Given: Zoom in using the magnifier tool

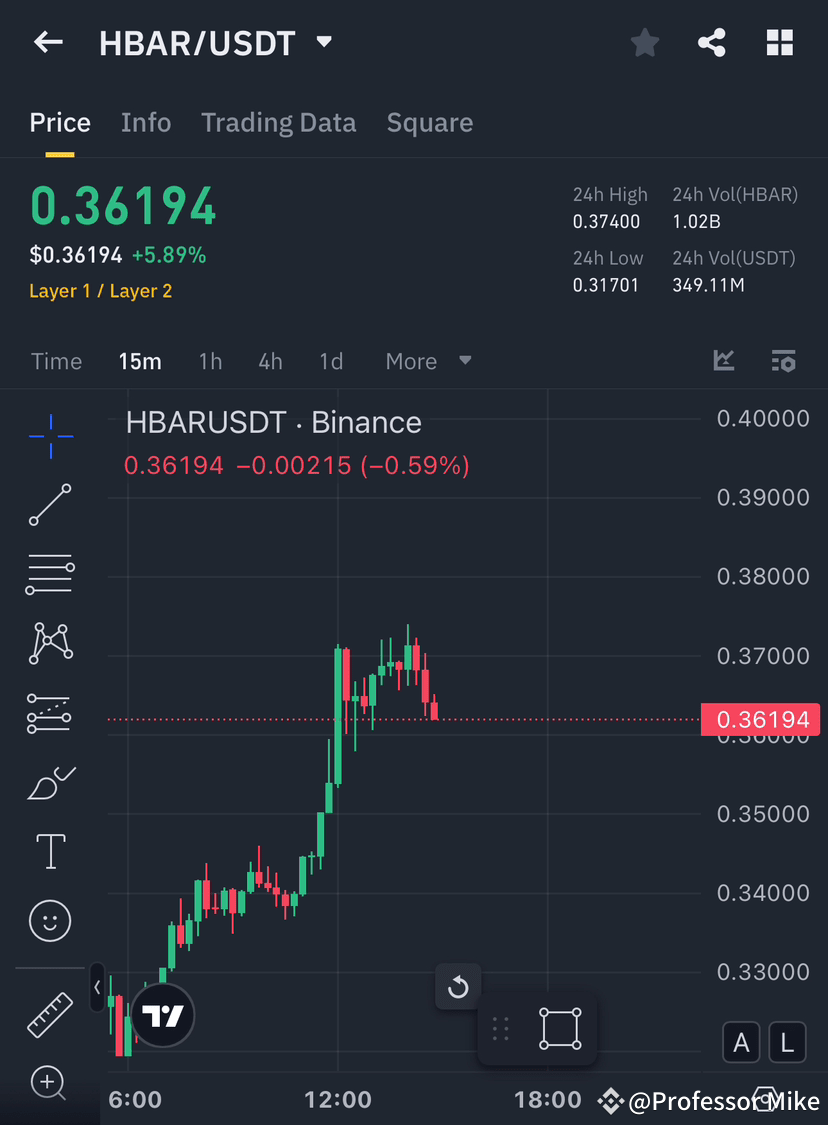Looking at the screenshot, I should (50, 1084).
